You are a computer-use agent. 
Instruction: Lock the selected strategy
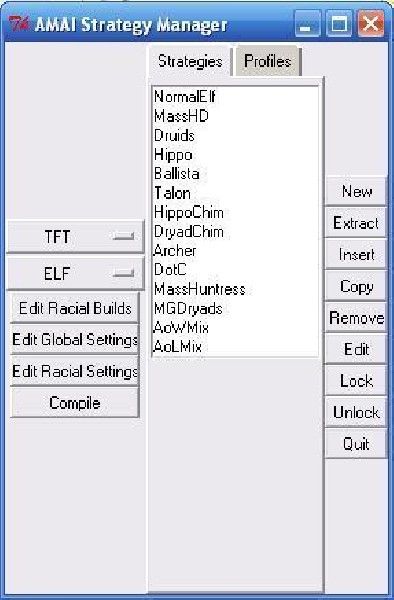click(356, 381)
